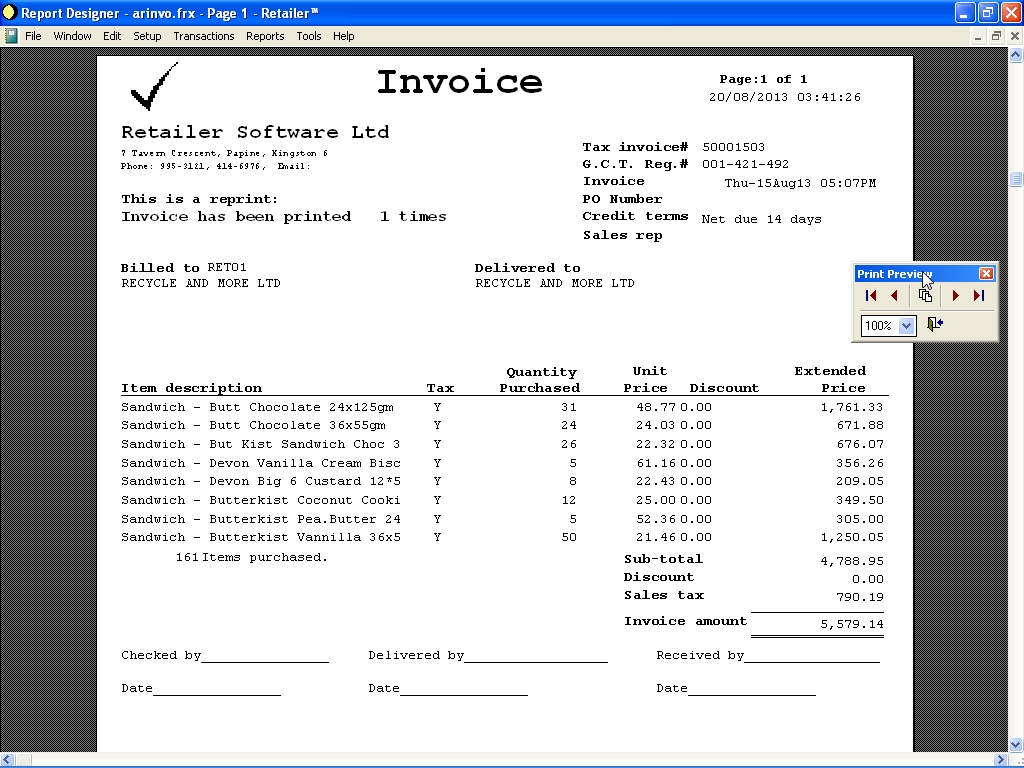Jump to last page in Print Preview
The image size is (1024, 768).
click(979, 296)
